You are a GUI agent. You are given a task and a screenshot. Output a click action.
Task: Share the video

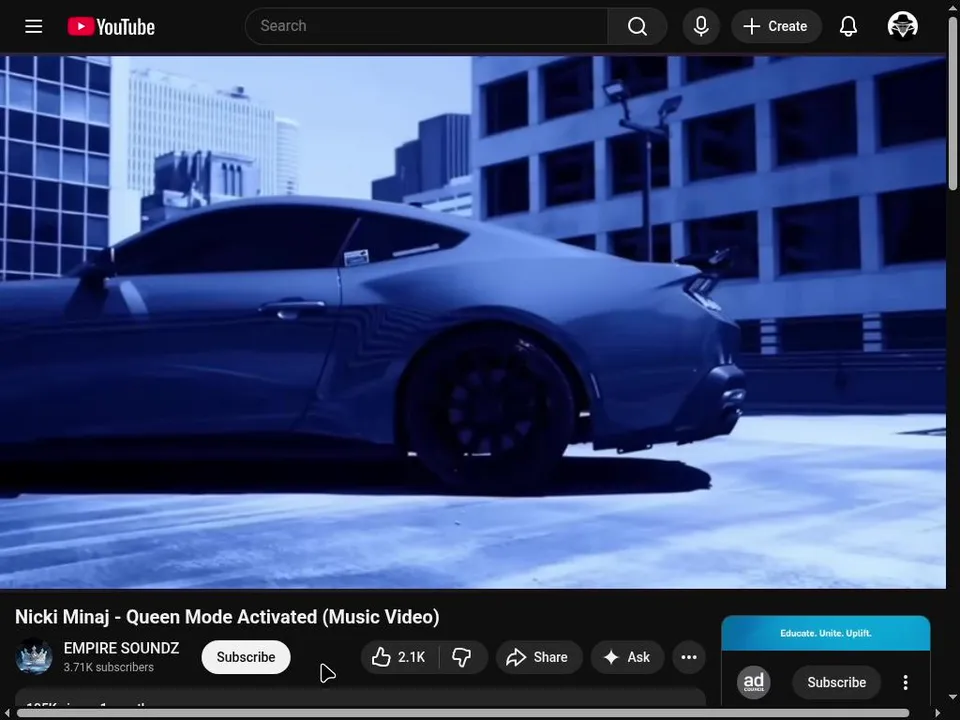coord(538,657)
